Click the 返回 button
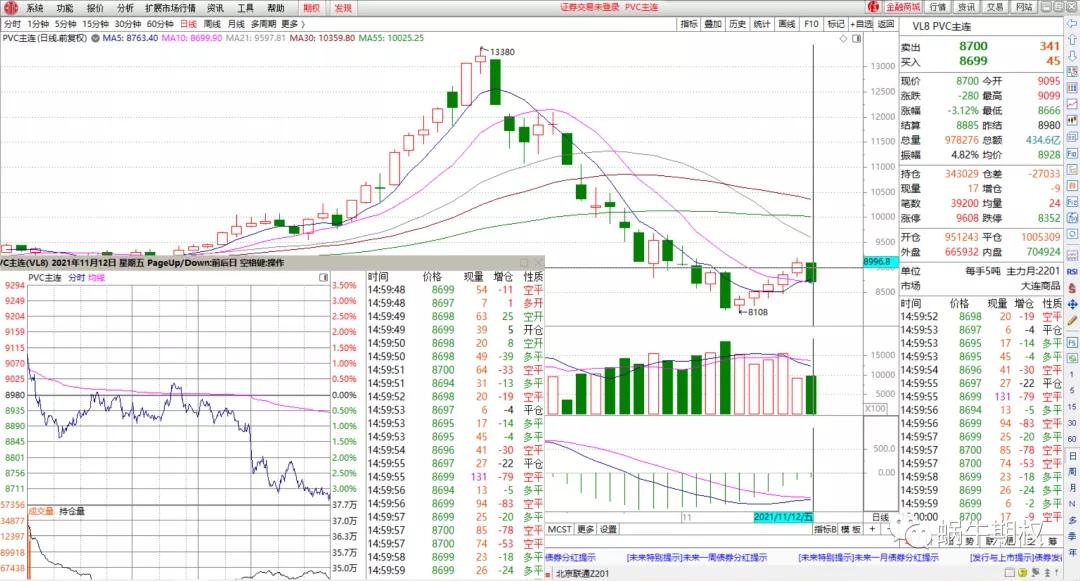Image resolution: width=1080 pixels, height=581 pixels. [886, 23]
